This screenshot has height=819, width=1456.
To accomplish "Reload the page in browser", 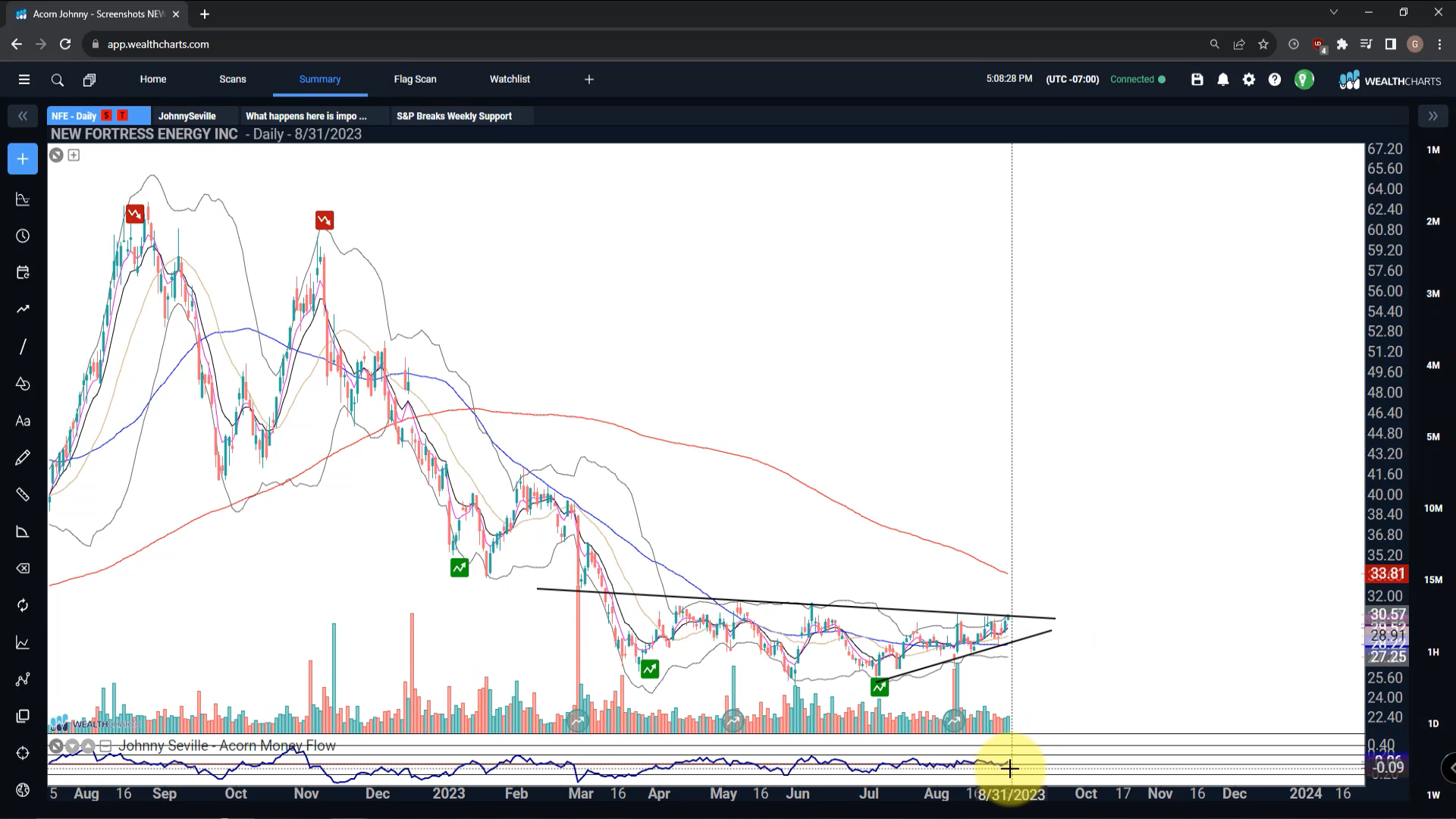I will tap(65, 44).
